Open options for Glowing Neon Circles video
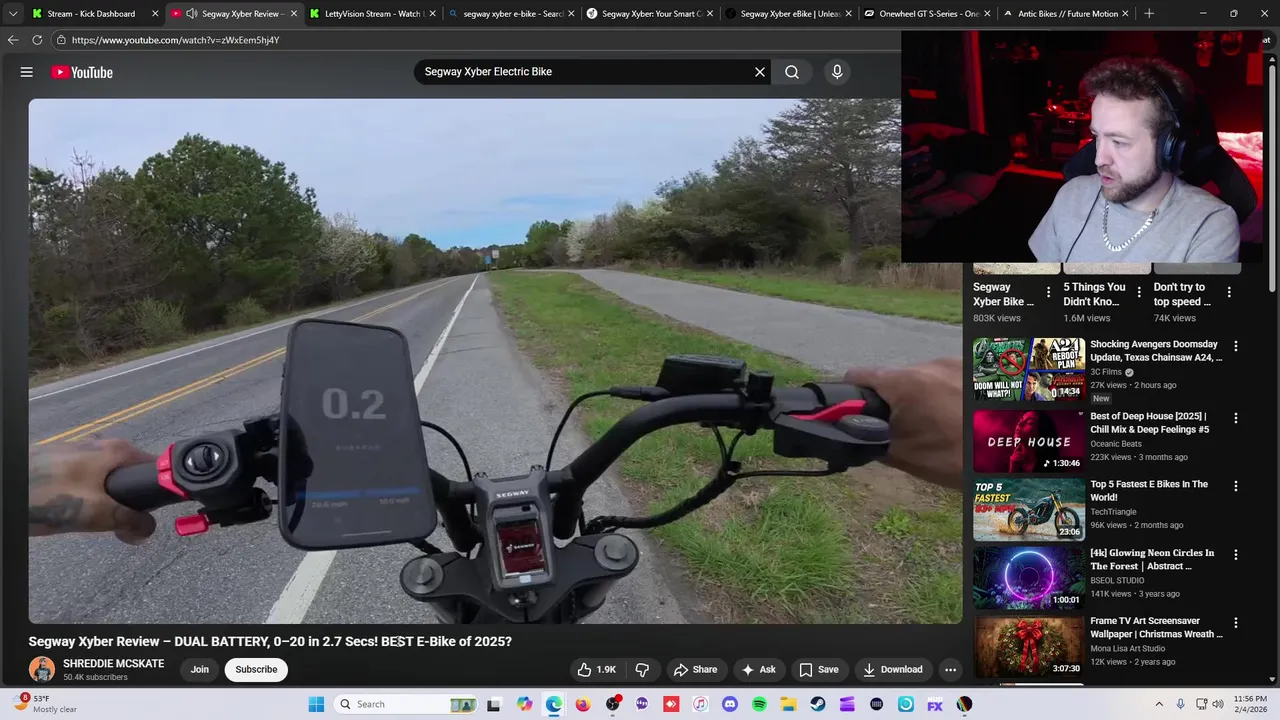This screenshot has height=720, width=1280. pos(1236,555)
